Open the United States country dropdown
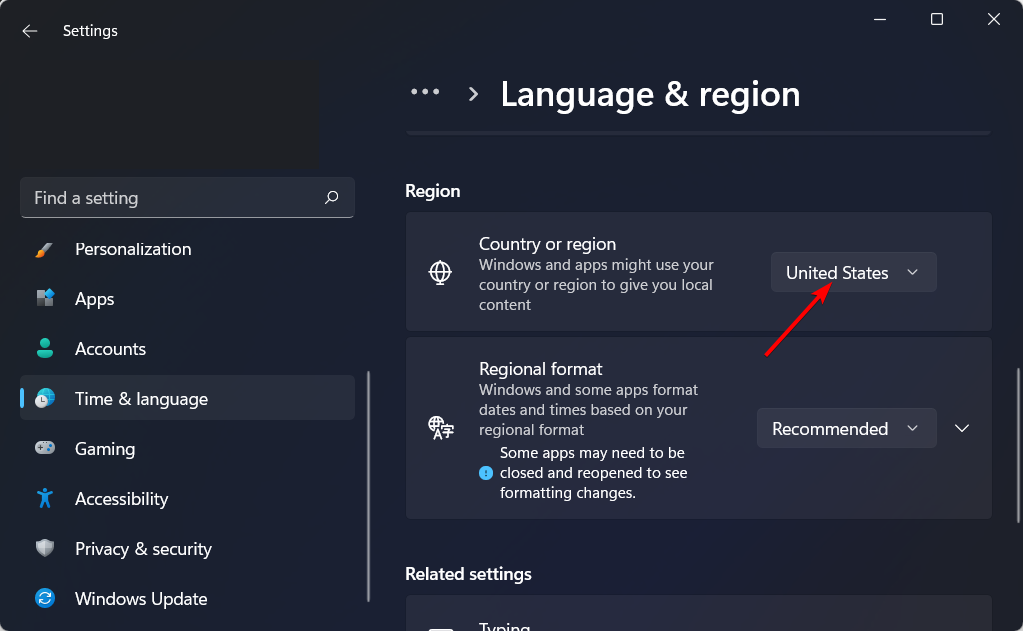 853,272
